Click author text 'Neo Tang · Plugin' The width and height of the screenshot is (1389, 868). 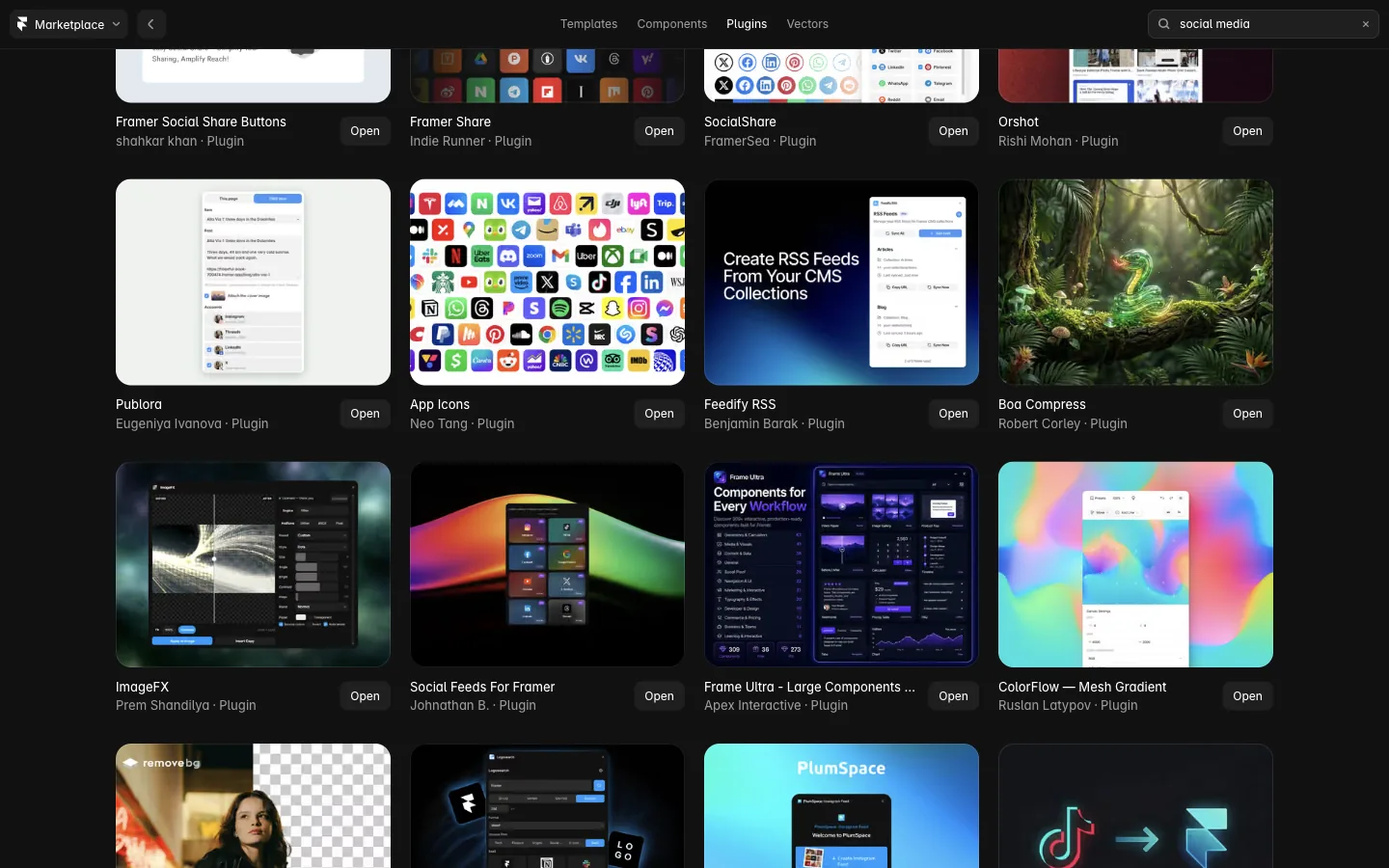pyautogui.click(x=462, y=423)
